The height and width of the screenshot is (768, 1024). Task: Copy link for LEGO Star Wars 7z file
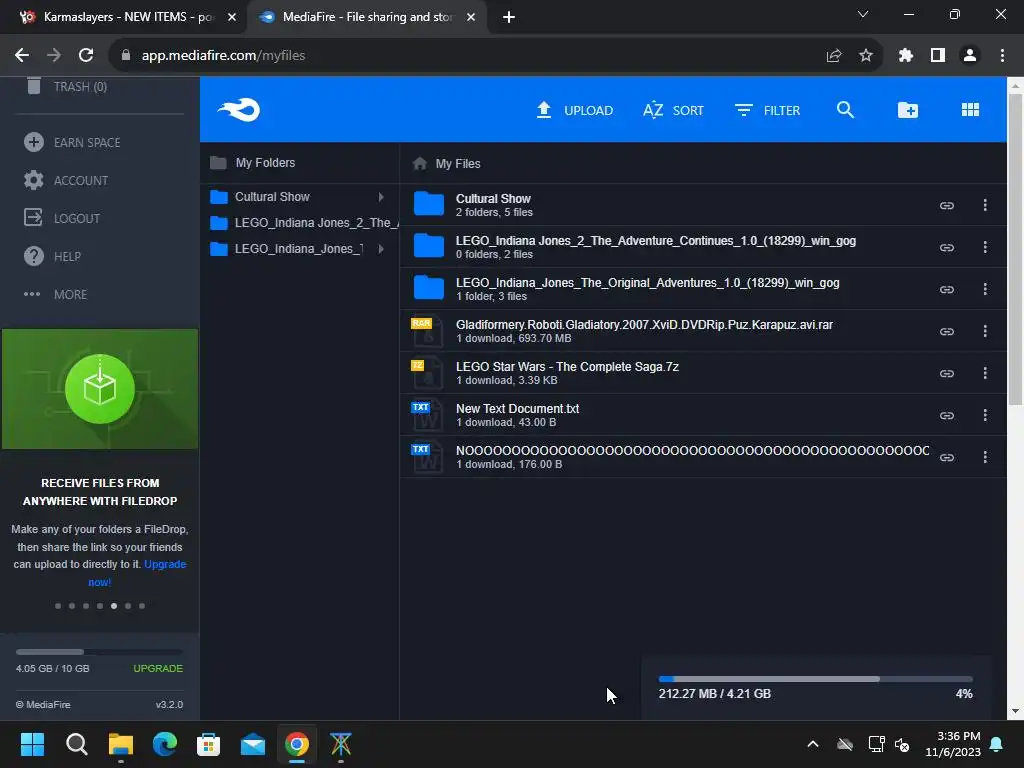tap(946, 374)
